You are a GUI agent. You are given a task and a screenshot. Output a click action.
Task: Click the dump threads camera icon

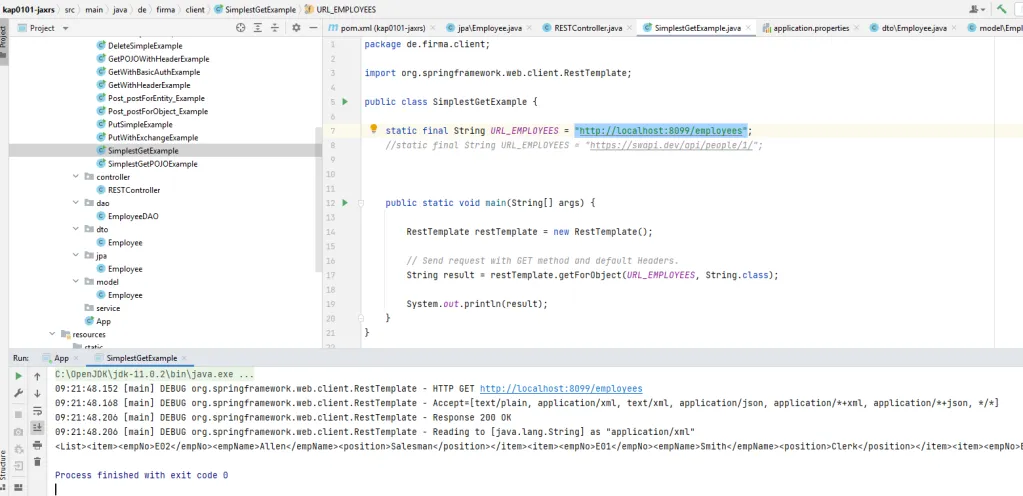[x=18, y=431]
